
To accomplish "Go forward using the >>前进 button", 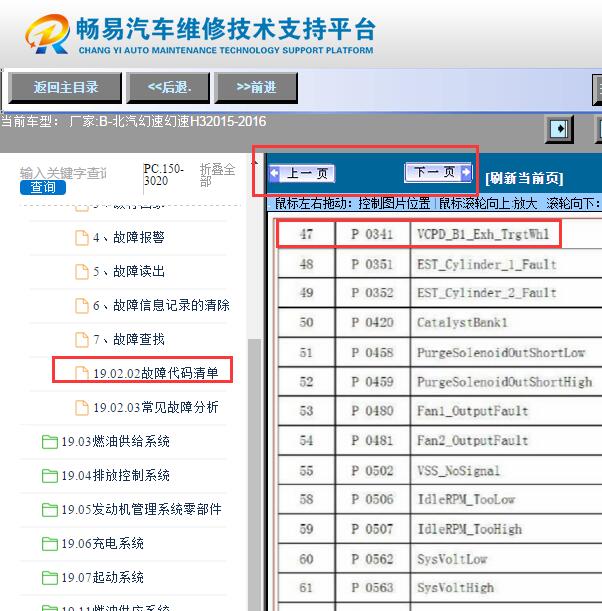I will tap(256, 88).
